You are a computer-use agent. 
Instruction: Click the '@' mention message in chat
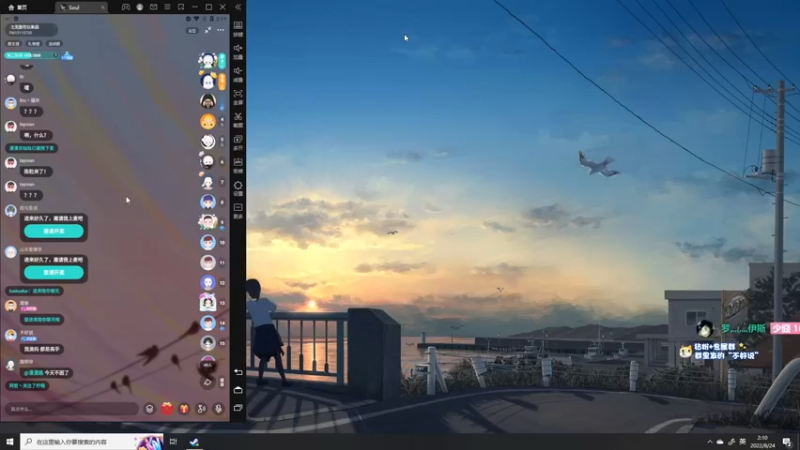tap(47, 373)
